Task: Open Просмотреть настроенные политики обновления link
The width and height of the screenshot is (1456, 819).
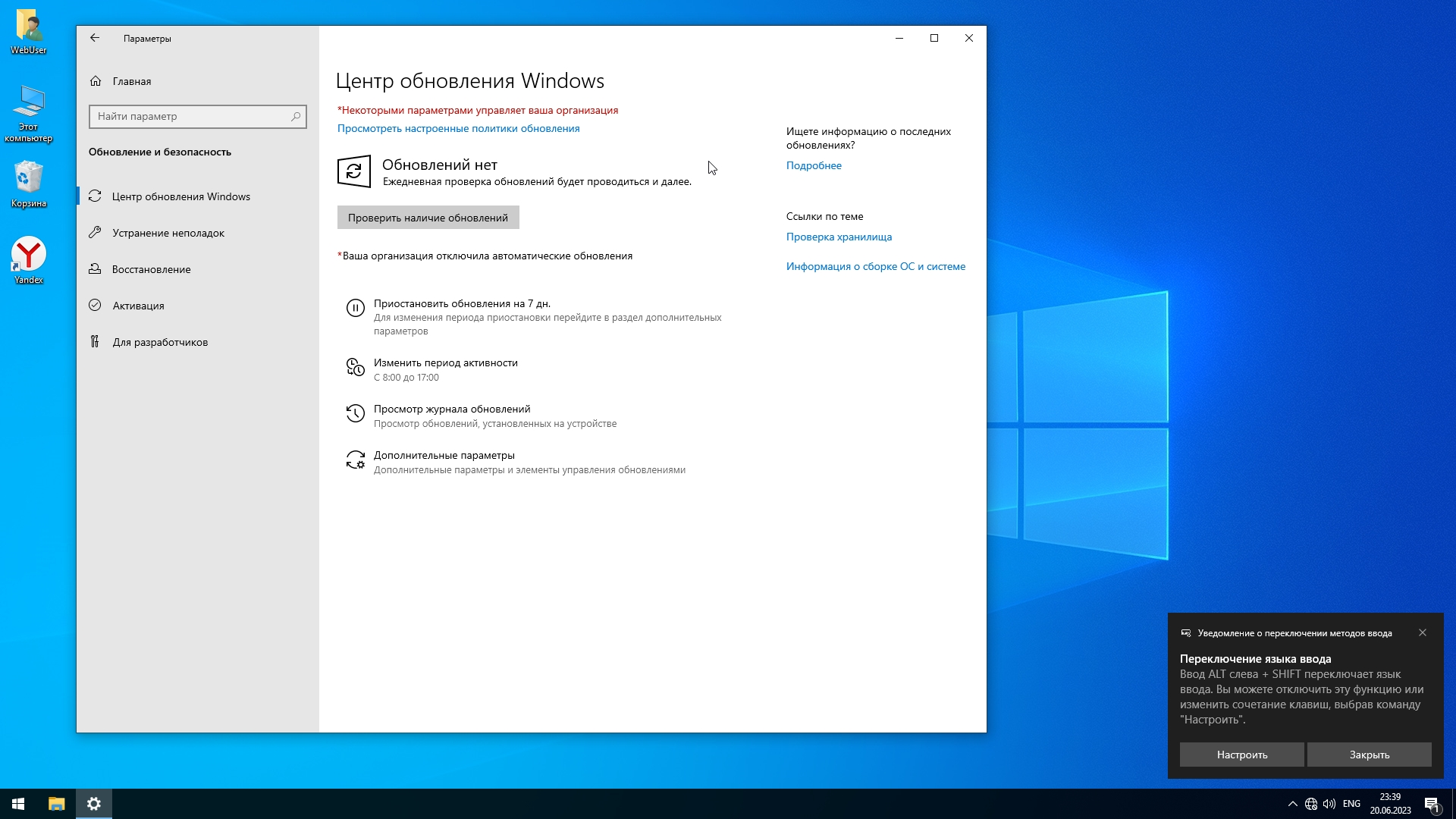Action: [458, 128]
